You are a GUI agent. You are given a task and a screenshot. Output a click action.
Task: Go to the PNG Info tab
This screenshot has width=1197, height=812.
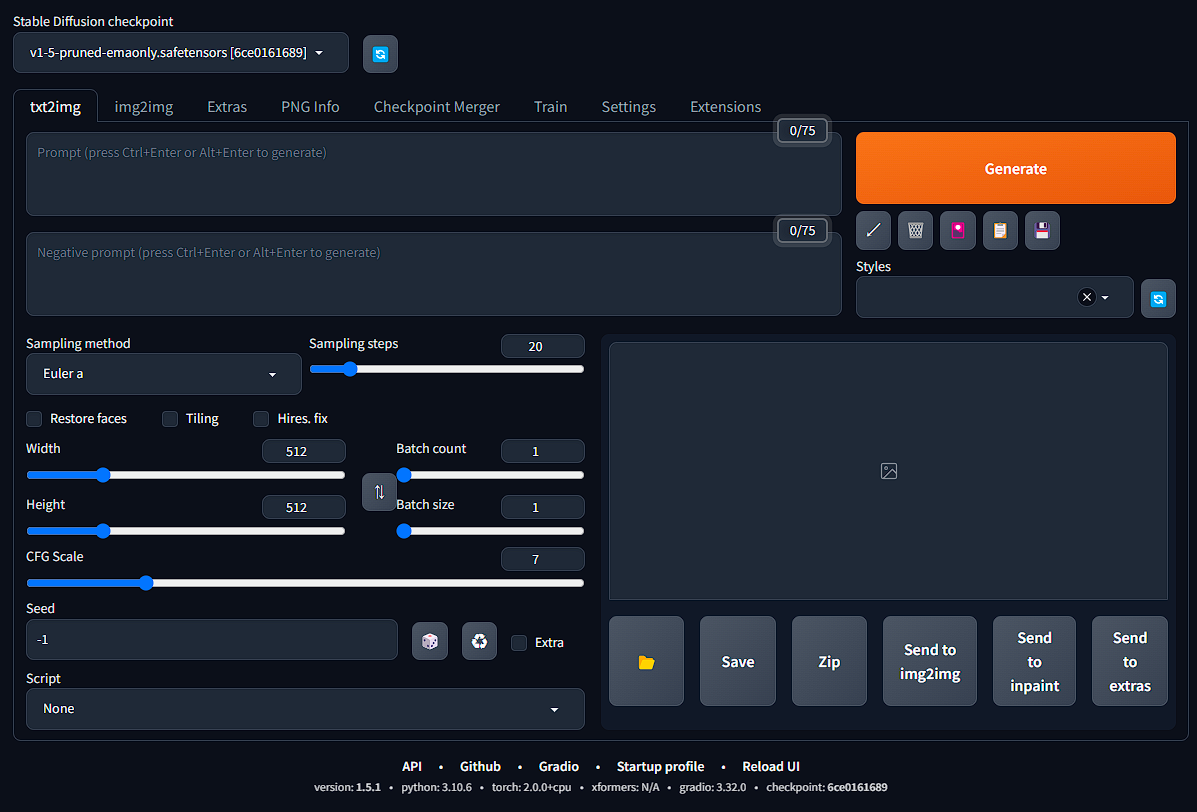310,107
